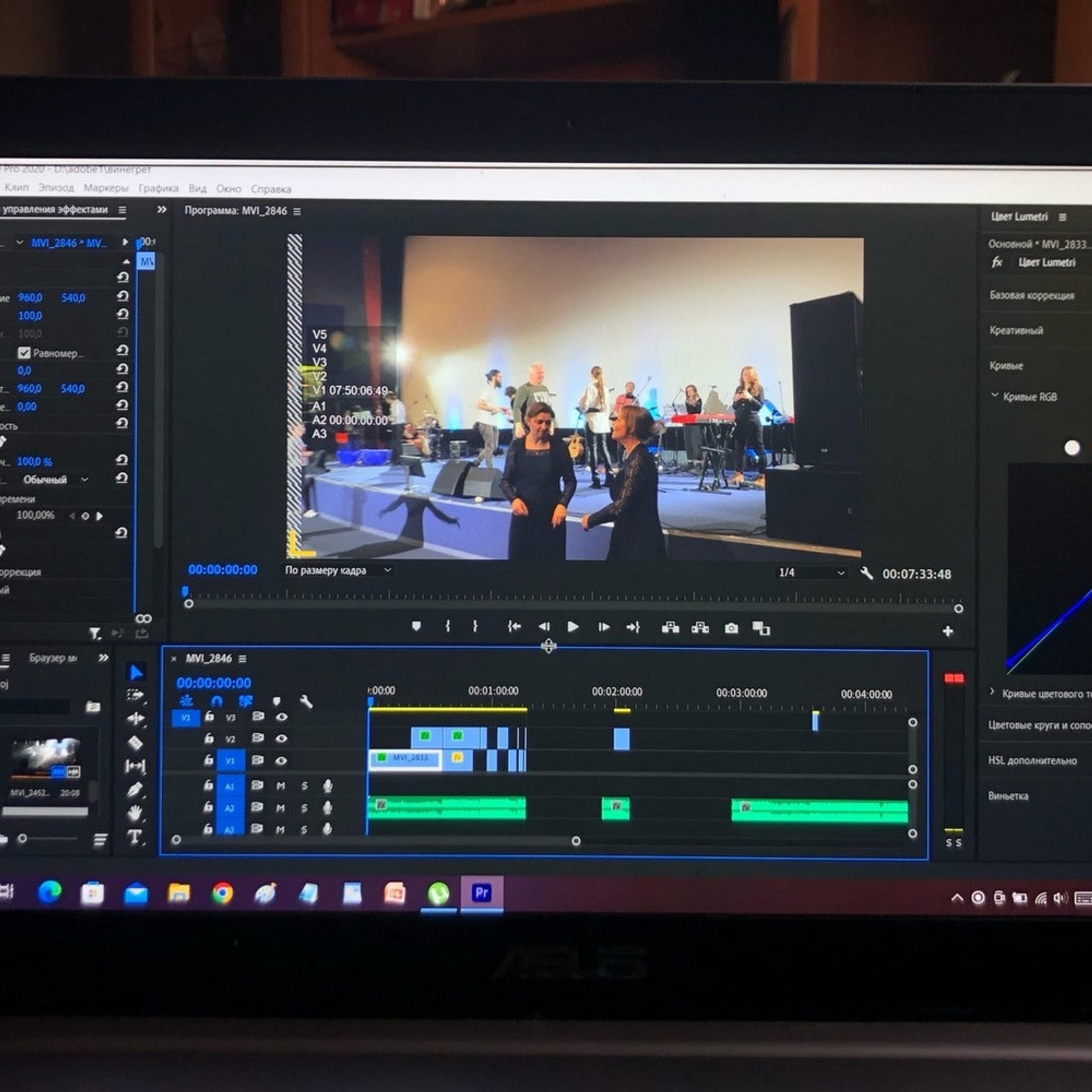Mute audio track A2
This screenshot has height=1092, width=1092.
[x=280, y=808]
